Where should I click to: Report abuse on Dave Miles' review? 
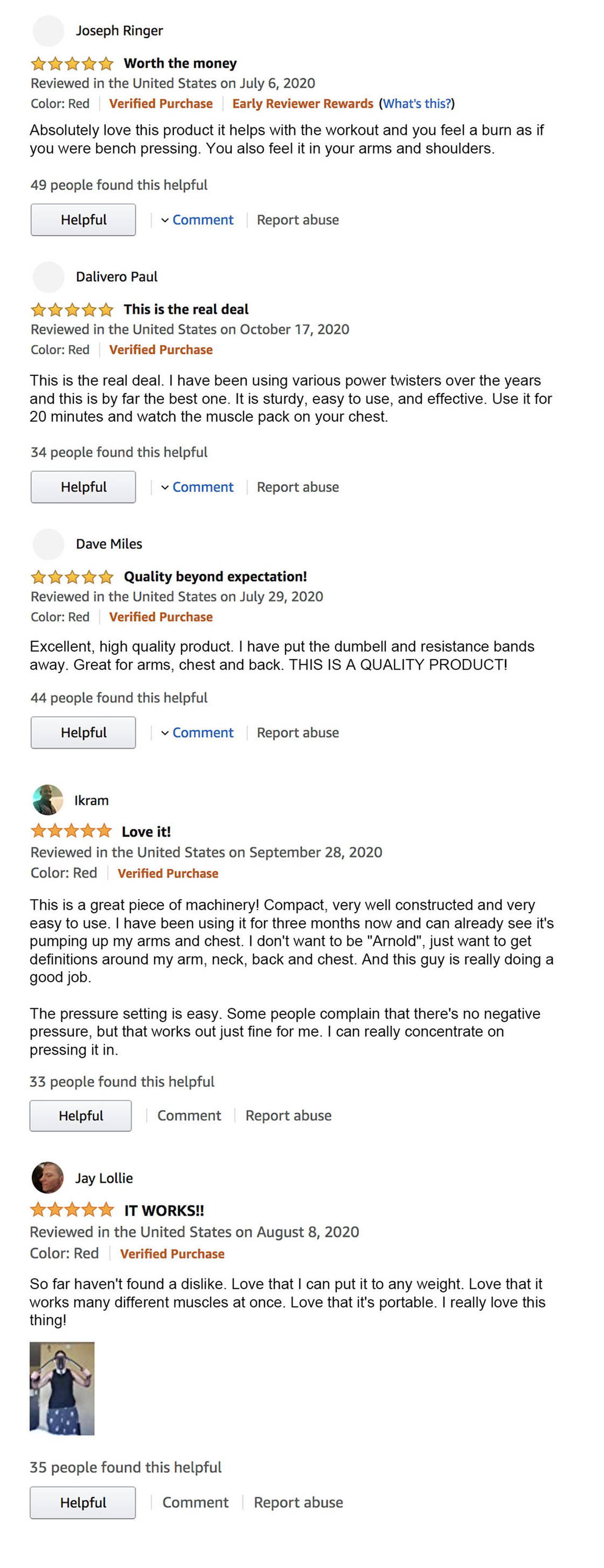point(298,732)
